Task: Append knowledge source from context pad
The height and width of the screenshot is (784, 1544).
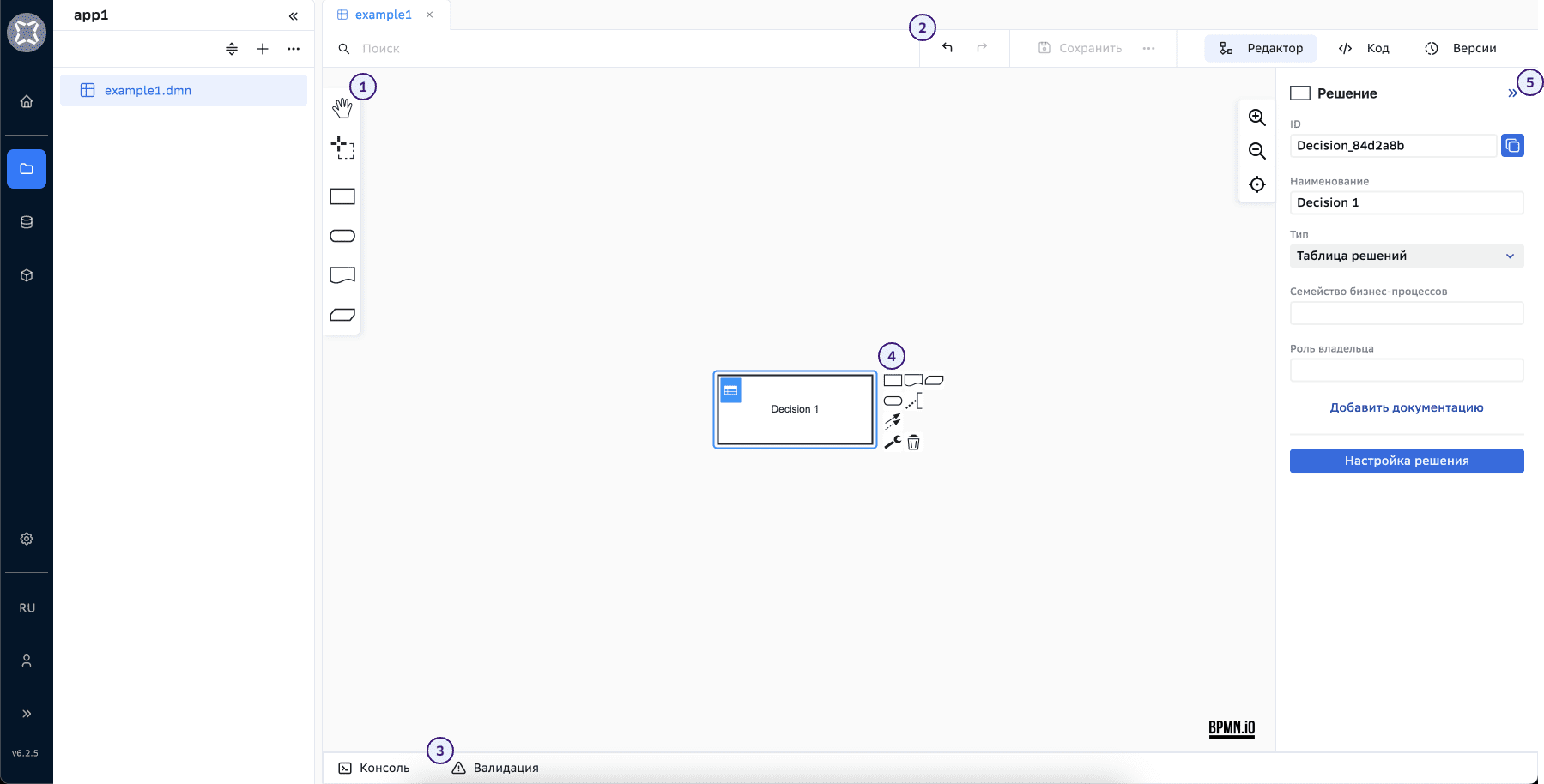Action: [913, 380]
